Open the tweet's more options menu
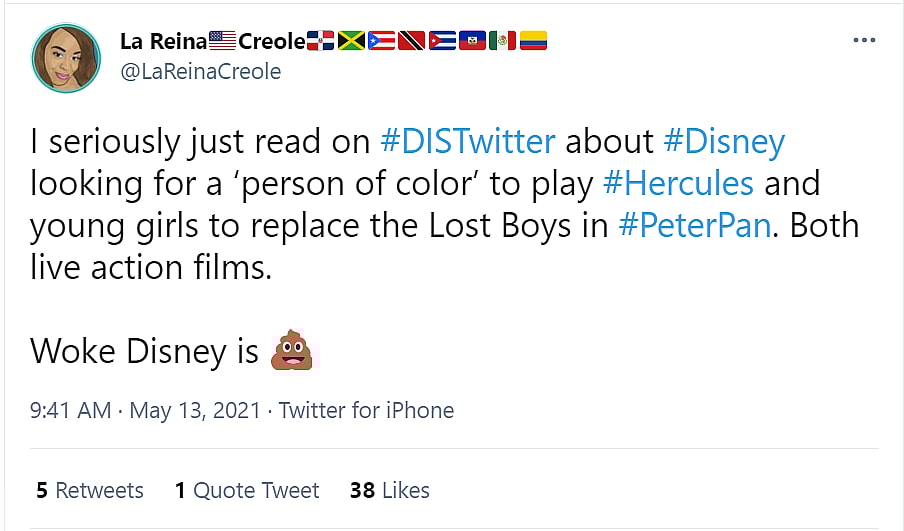 point(863,41)
